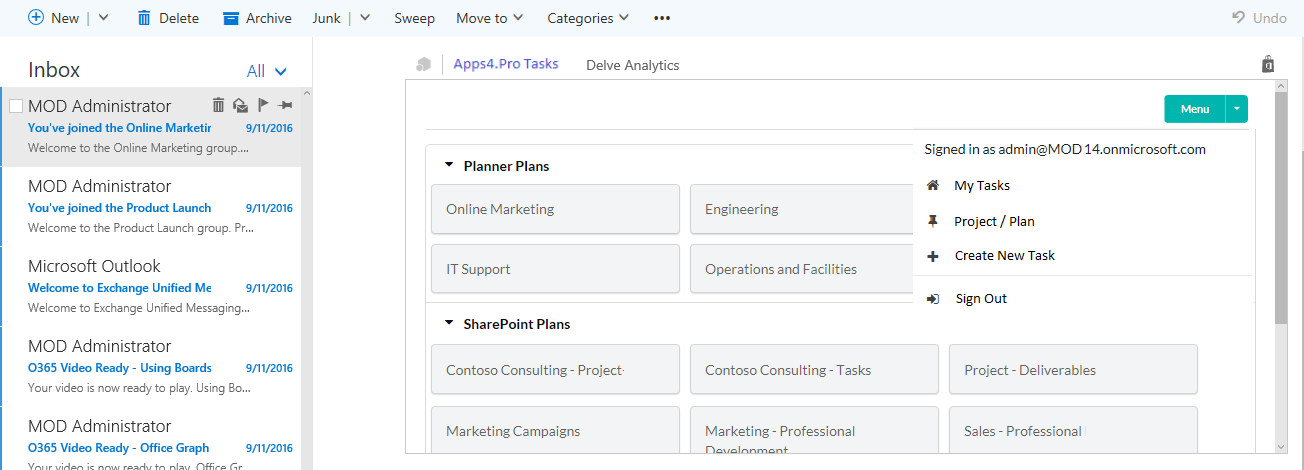1304x470 pixels.
Task: Click the Archive box icon
Action: [231, 18]
